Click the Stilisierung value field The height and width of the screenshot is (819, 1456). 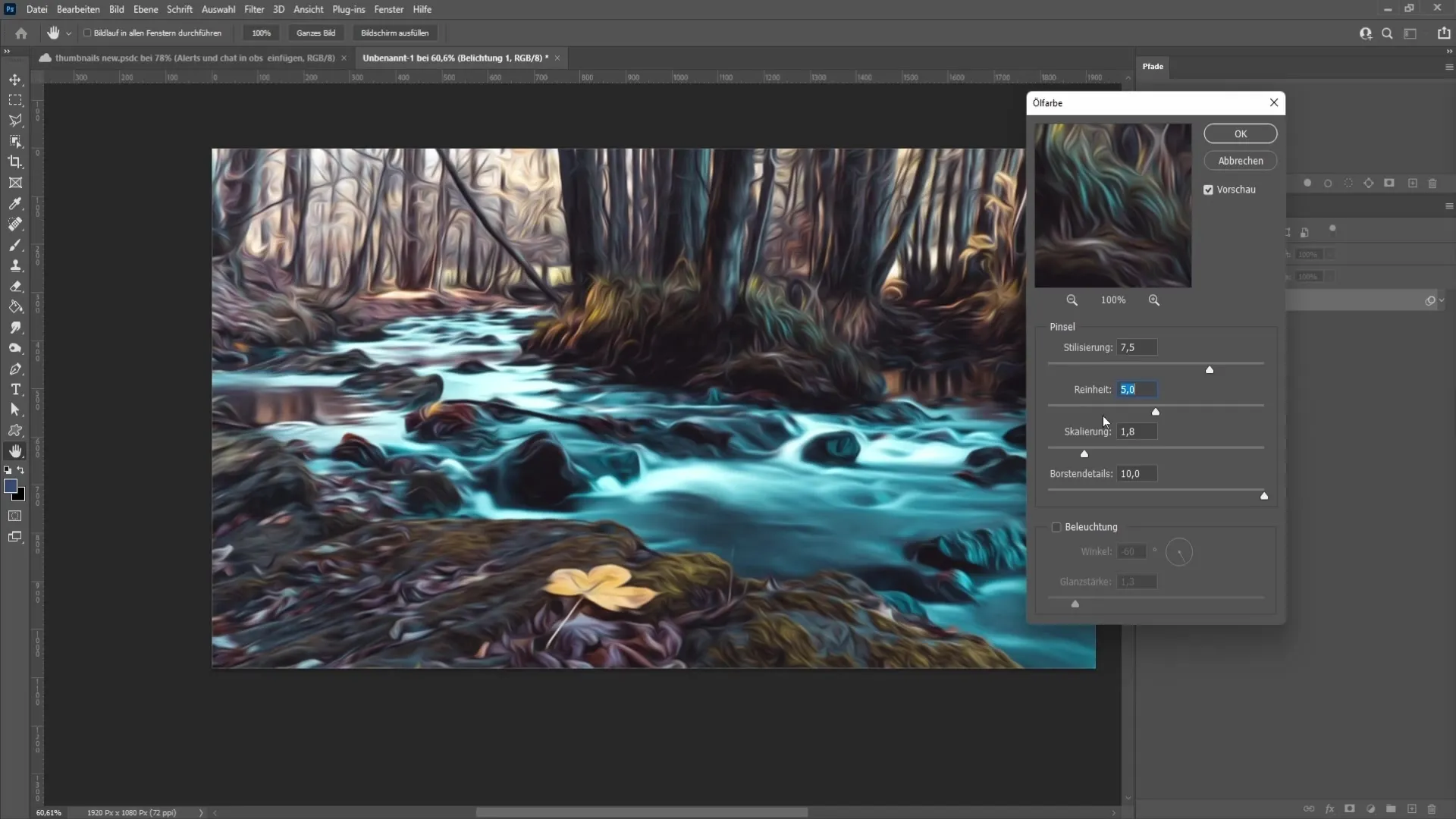pos(1137,347)
